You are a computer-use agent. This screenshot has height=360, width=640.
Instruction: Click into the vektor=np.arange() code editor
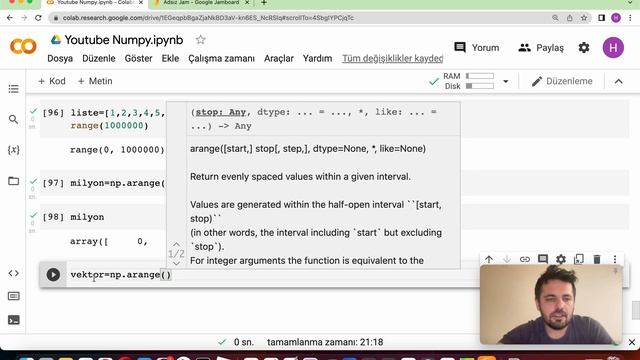273,275
